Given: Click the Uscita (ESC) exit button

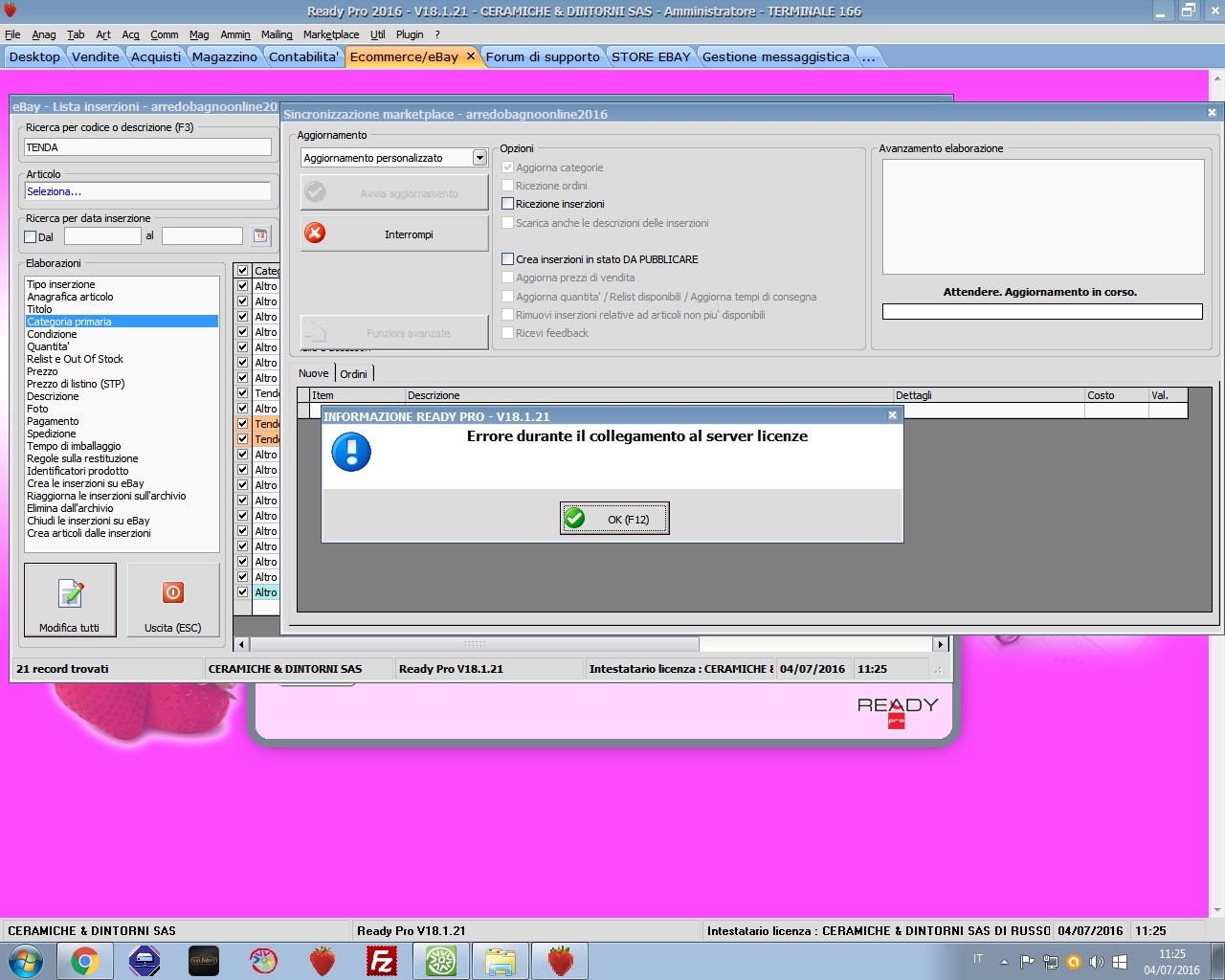Looking at the screenshot, I should (x=173, y=600).
